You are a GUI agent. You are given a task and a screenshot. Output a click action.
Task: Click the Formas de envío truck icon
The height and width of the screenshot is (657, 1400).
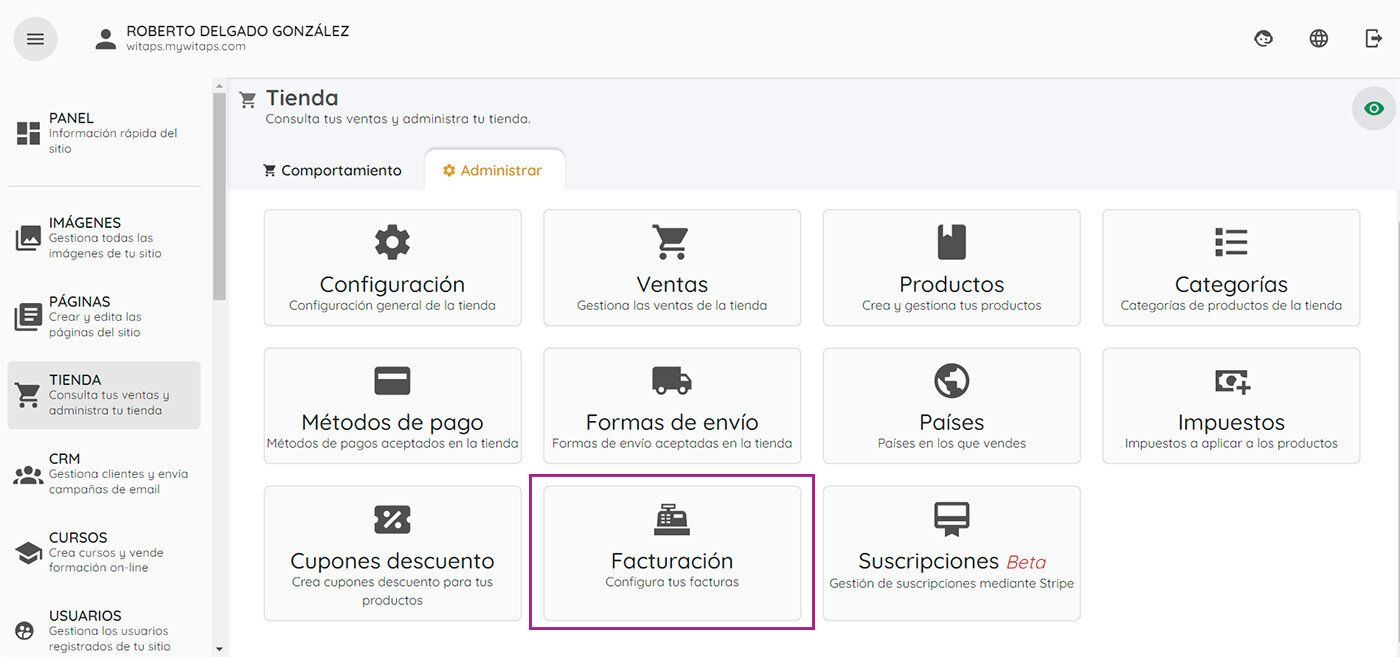click(x=672, y=380)
